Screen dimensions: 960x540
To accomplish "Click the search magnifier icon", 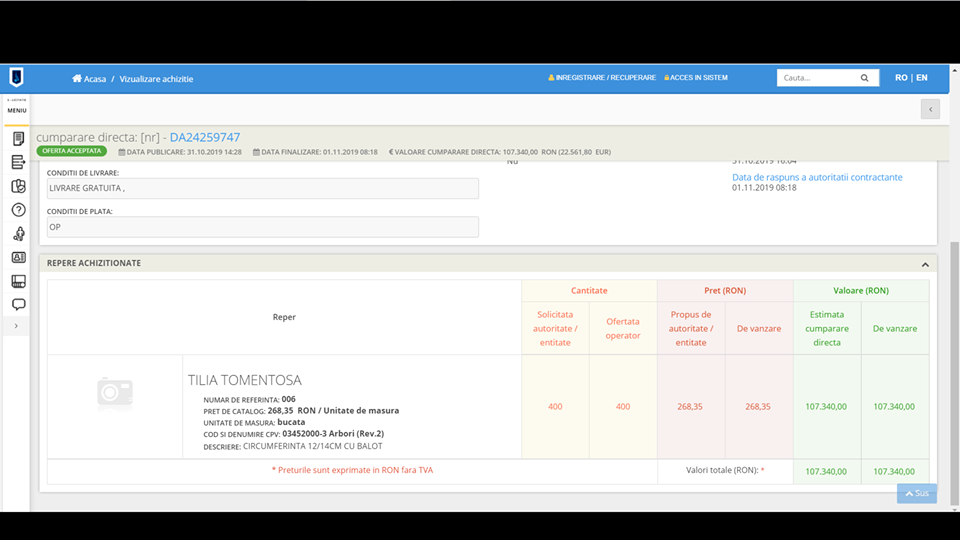I will [864, 78].
